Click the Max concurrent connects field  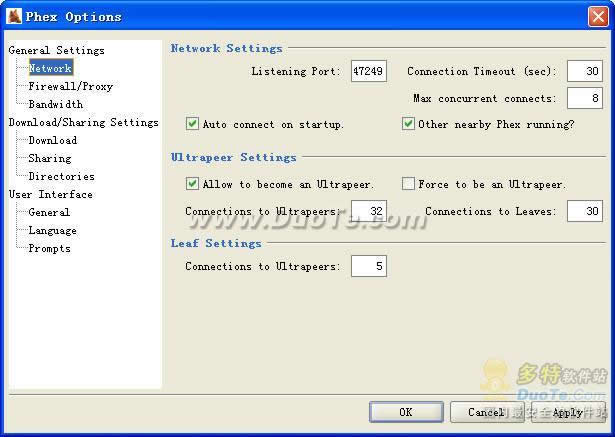click(x=584, y=98)
